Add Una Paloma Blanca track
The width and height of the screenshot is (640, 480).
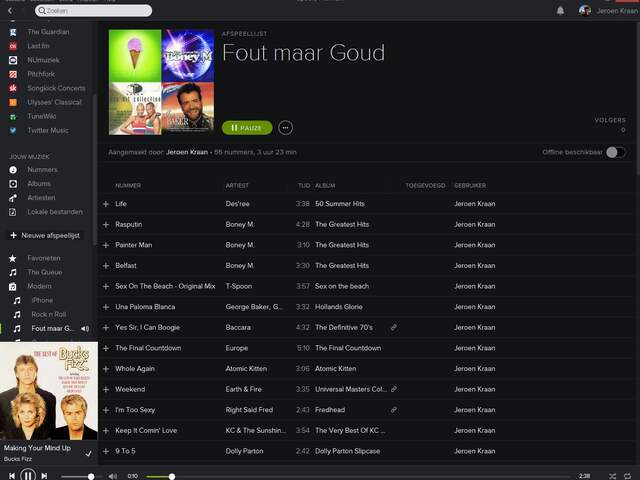coord(106,307)
